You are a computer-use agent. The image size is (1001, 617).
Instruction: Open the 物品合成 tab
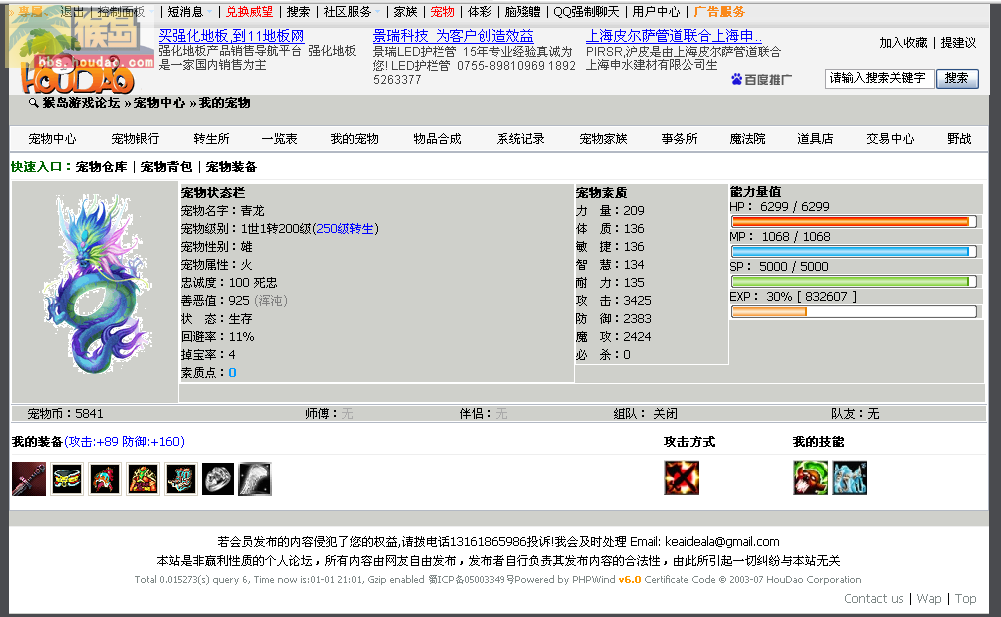[x=437, y=139]
